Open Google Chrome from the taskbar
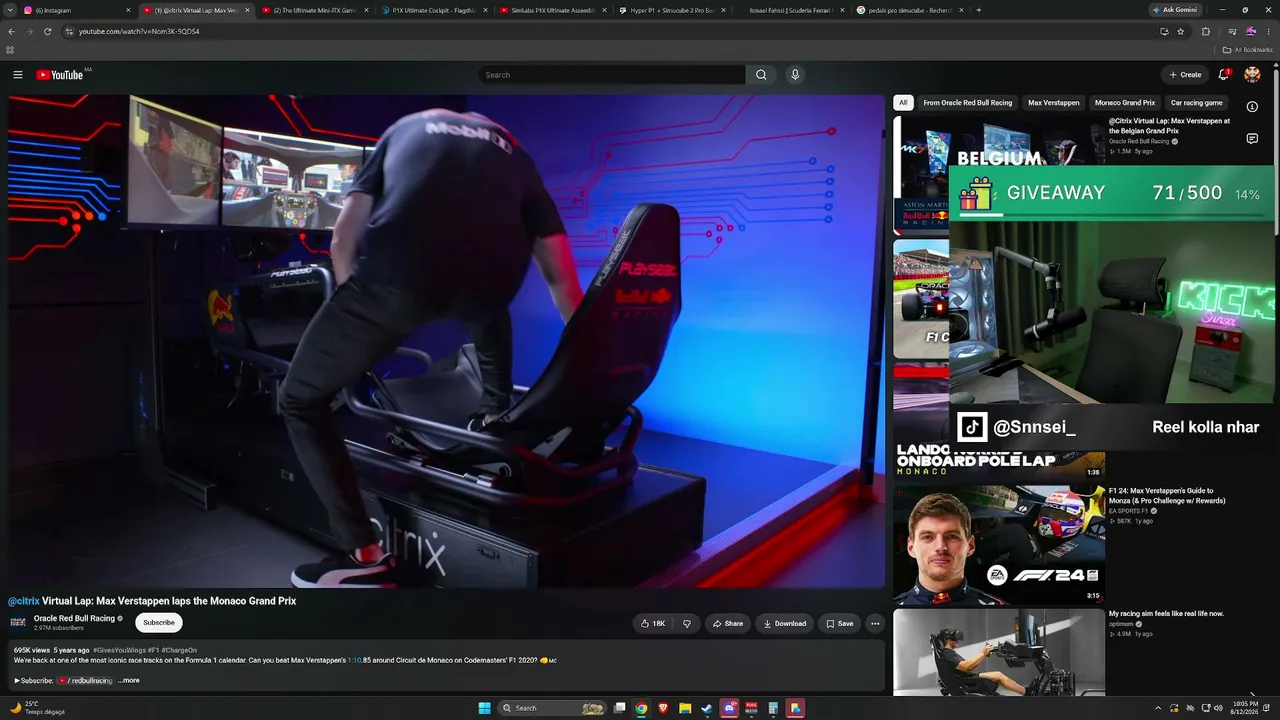1280x720 pixels. click(x=641, y=708)
